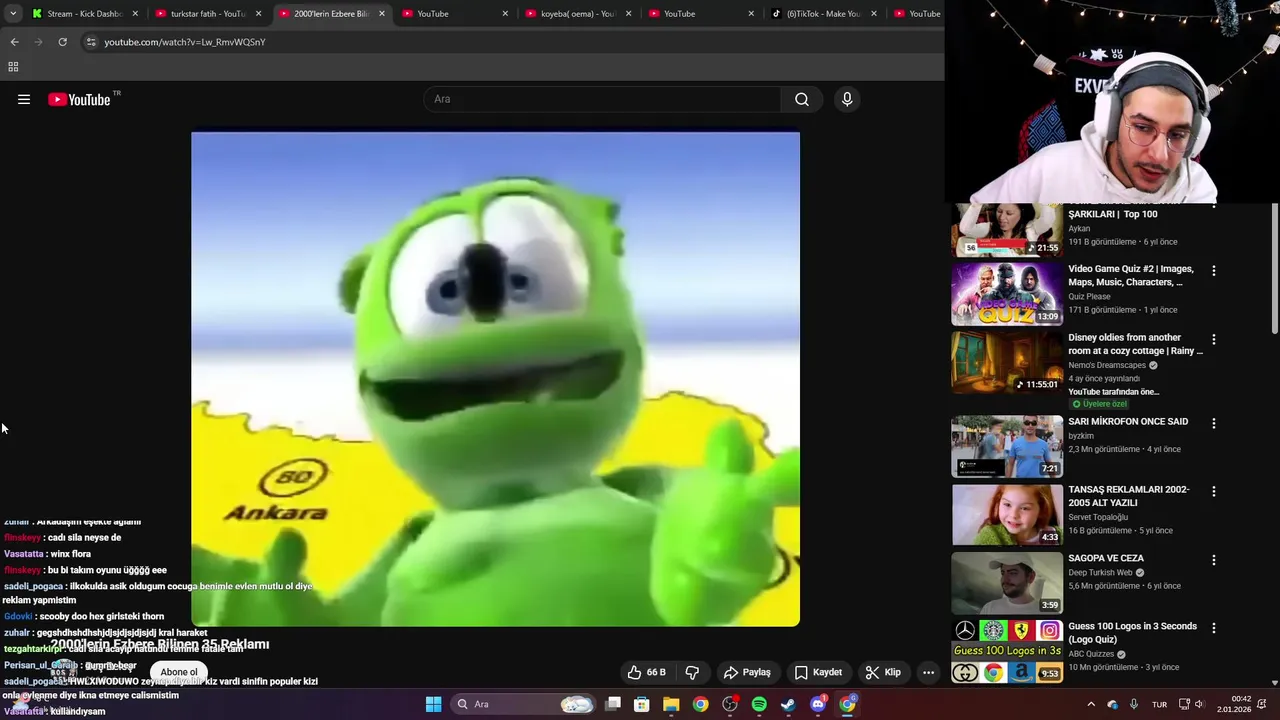Click the page's vertical scrollbar

tap(1275, 270)
